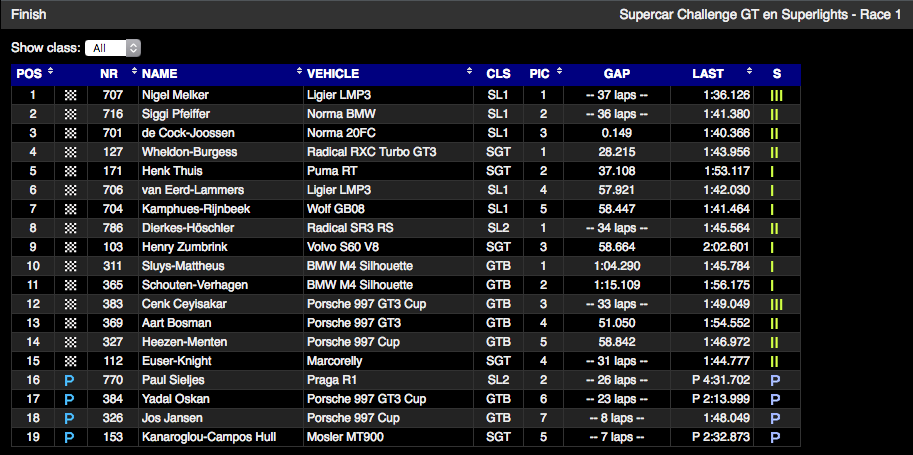
Task: Click status P for Yadal Oskan
Action: 775,399
